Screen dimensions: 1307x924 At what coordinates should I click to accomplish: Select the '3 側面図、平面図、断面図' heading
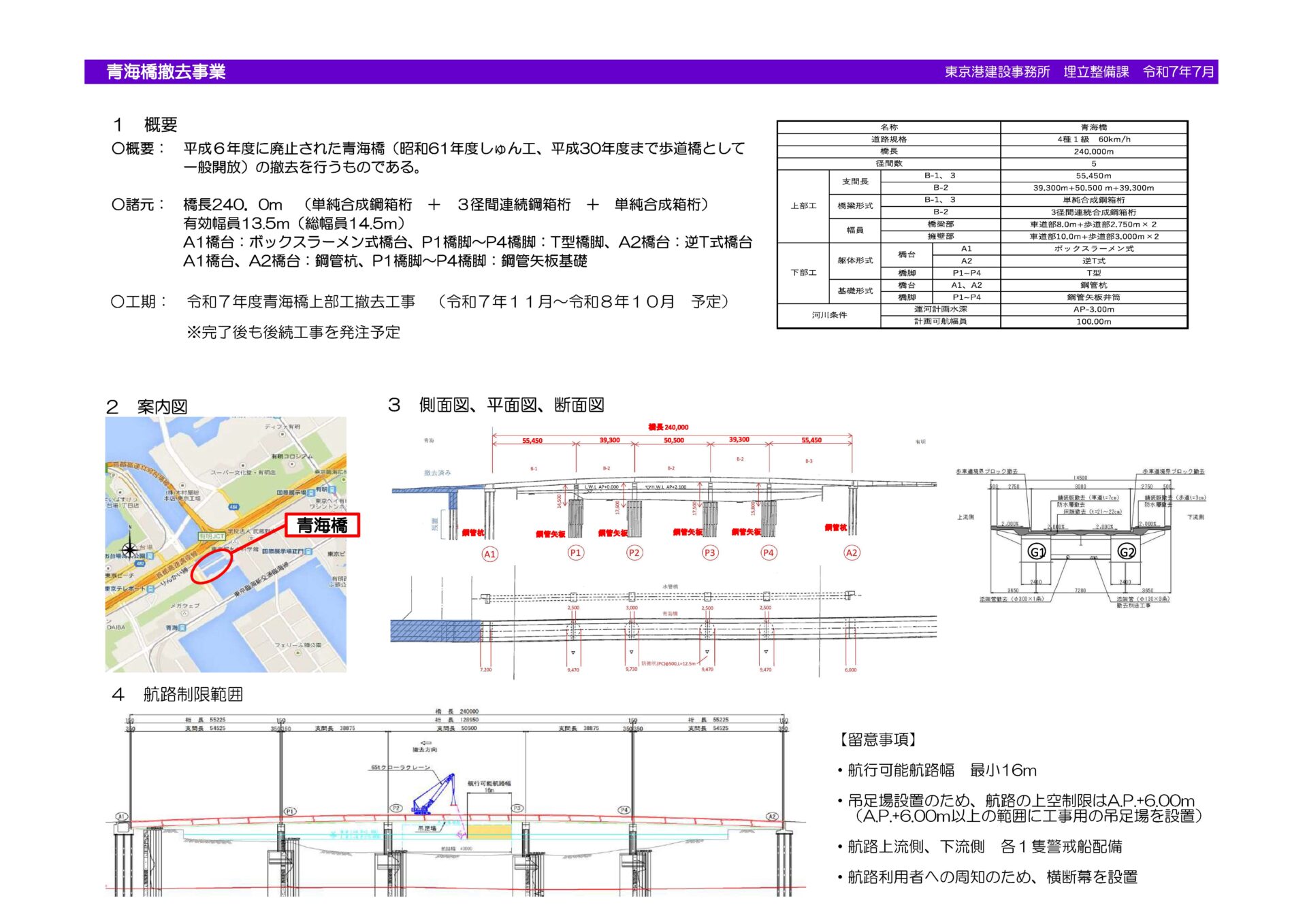coord(496,405)
